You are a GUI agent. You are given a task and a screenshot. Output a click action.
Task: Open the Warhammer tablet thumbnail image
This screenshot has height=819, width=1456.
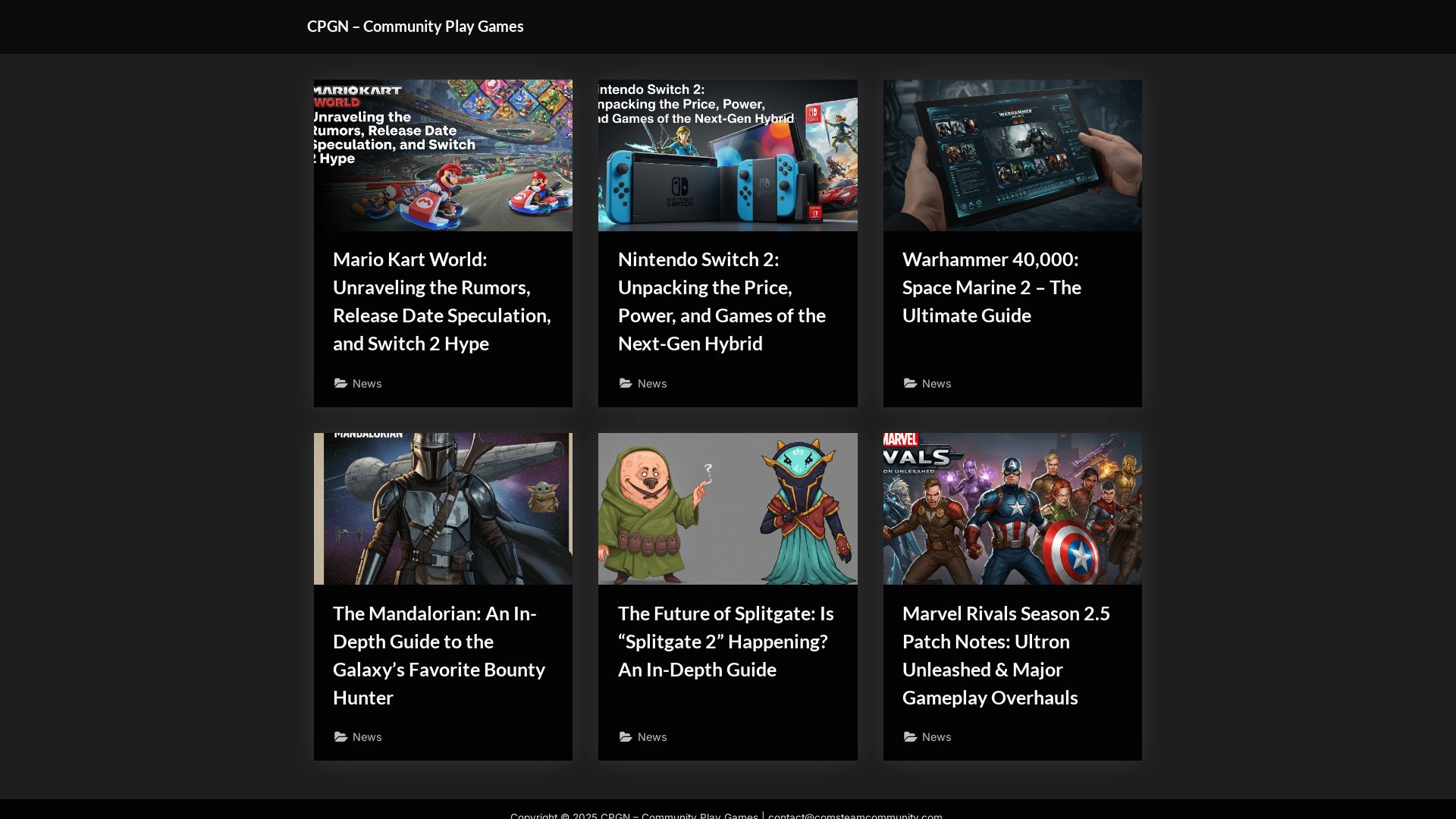[1012, 155]
